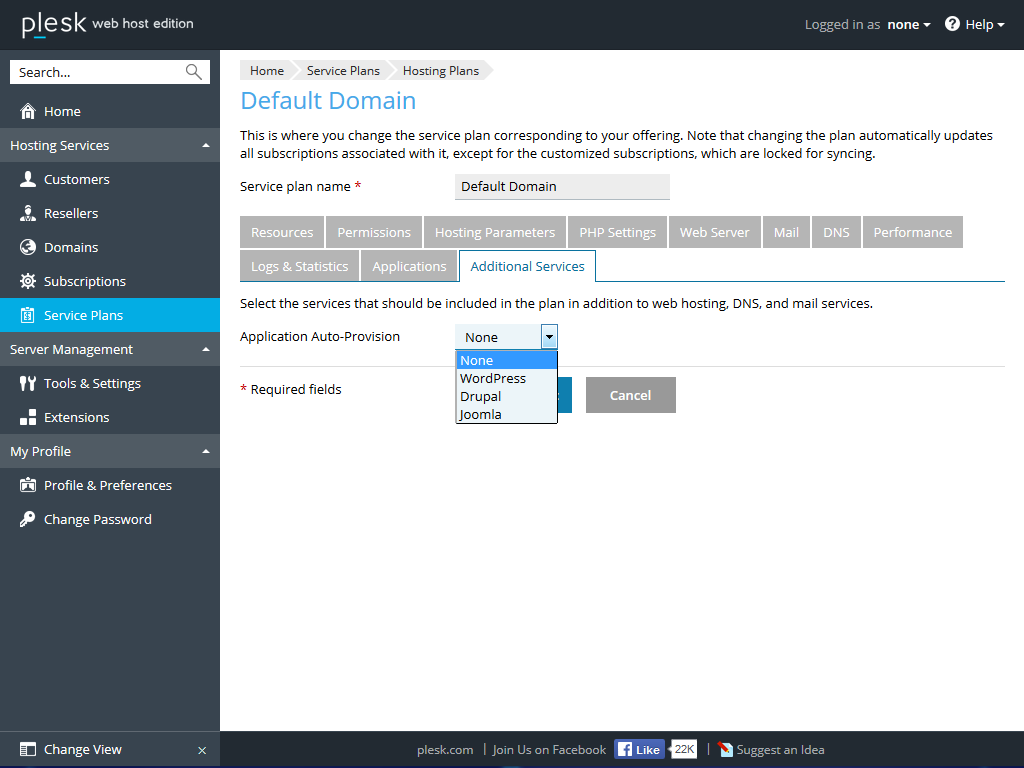Open the Hosting Parameters tab

(494, 232)
